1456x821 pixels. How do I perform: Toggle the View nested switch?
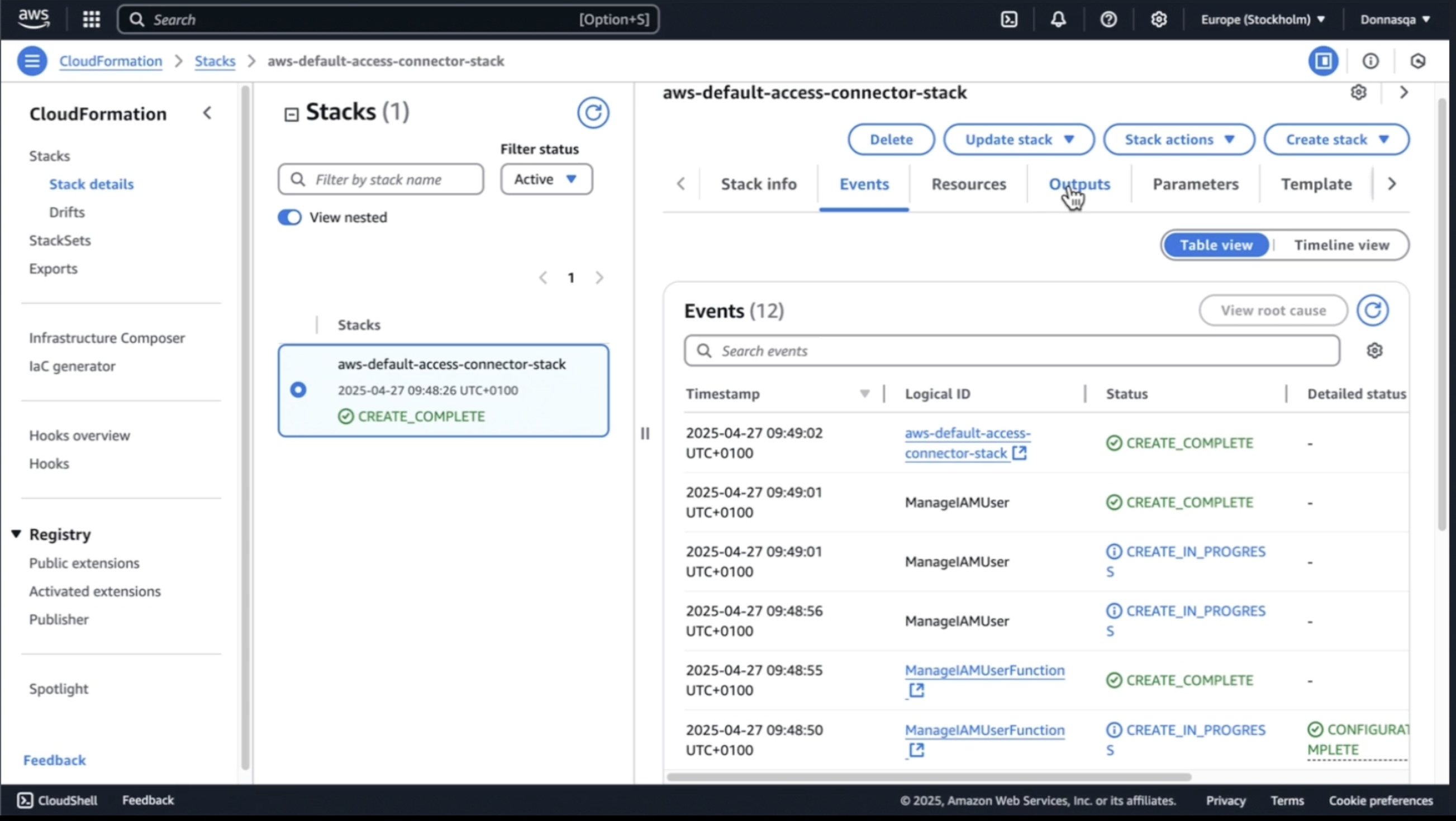(289, 218)
